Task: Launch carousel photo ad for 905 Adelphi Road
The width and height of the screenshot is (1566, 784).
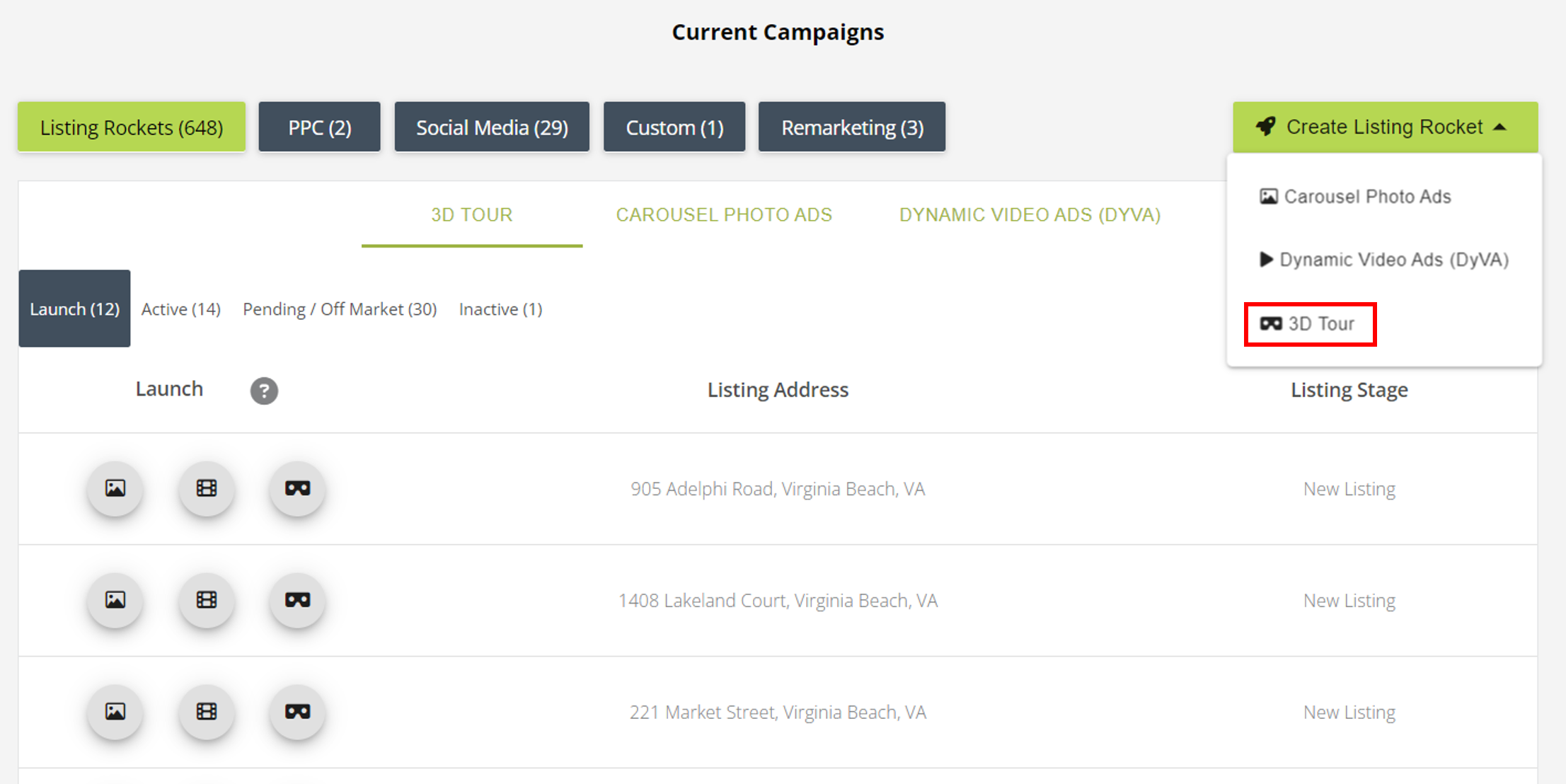Action: click(115, 488)
